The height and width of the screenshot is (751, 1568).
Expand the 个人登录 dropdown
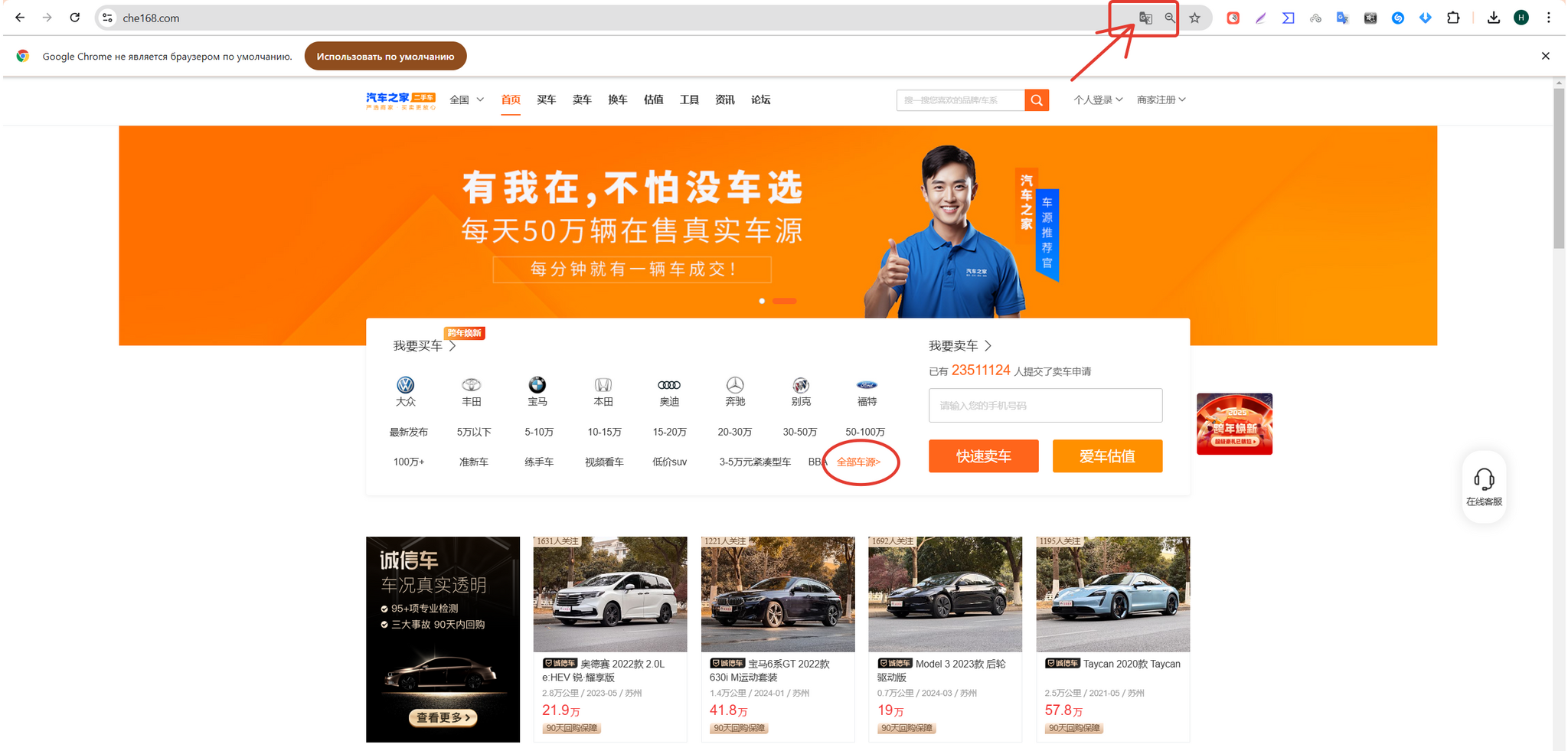pos(1098,100)
